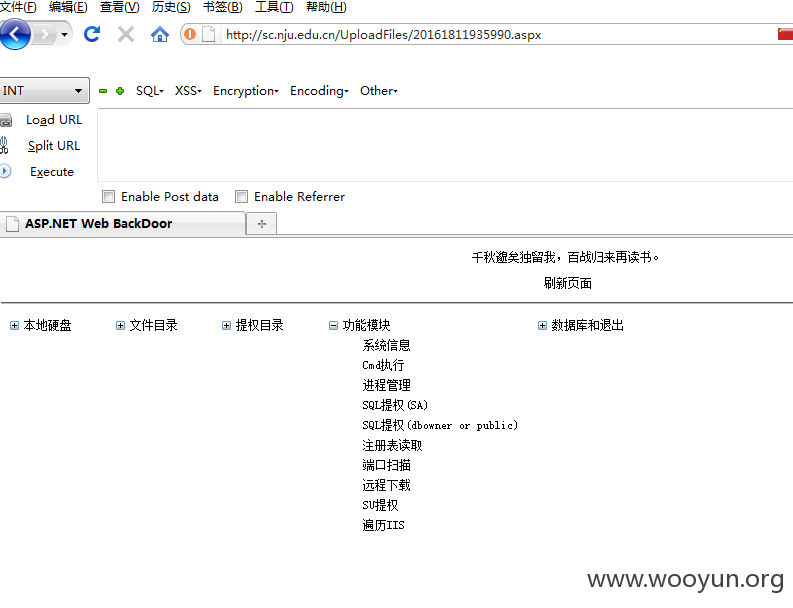Open the 文件(F) menu
This screenshot has height=608, width=793.
coord(18,7)
